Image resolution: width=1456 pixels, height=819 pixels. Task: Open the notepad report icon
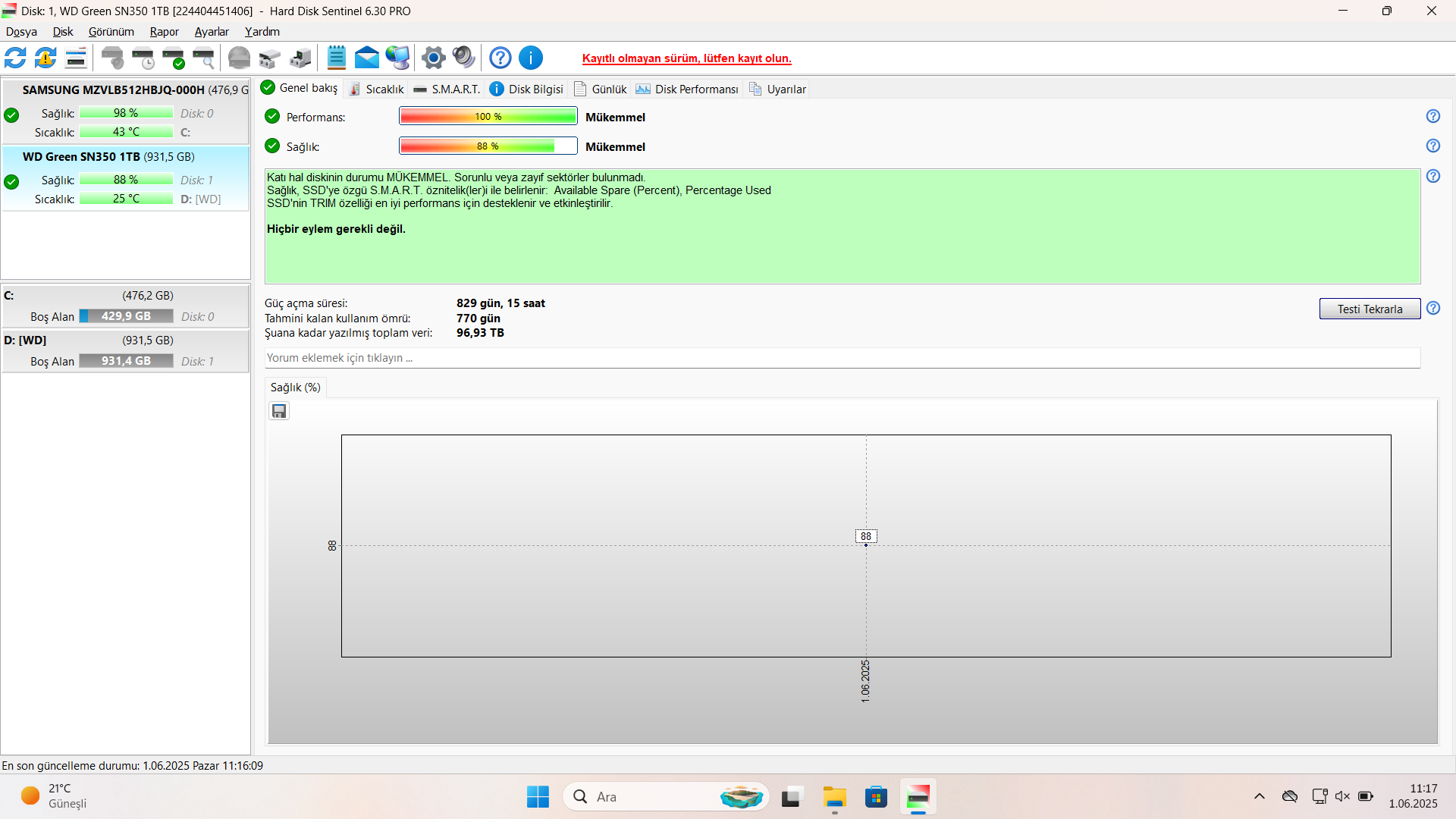tap(336, 58)
